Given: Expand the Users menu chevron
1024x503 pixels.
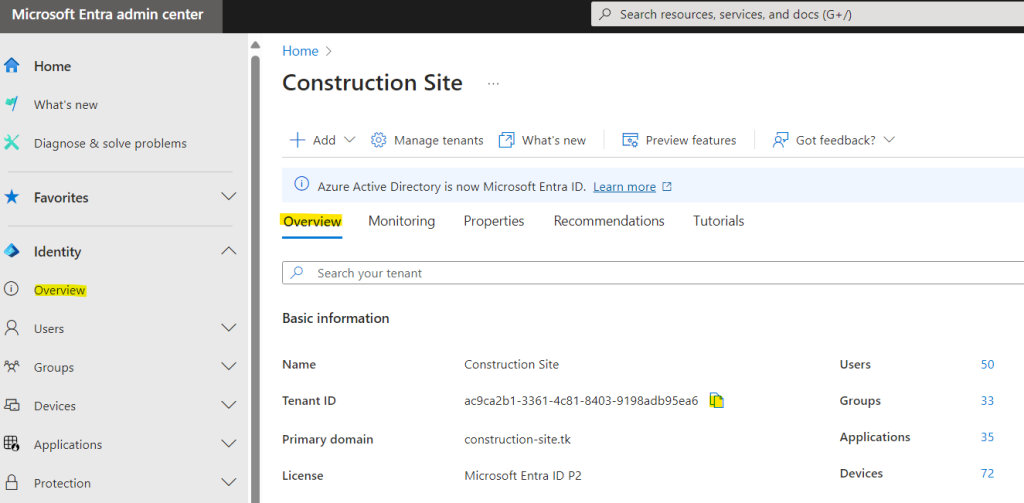Looking at the screenshot, I should [x=229, y=328].
